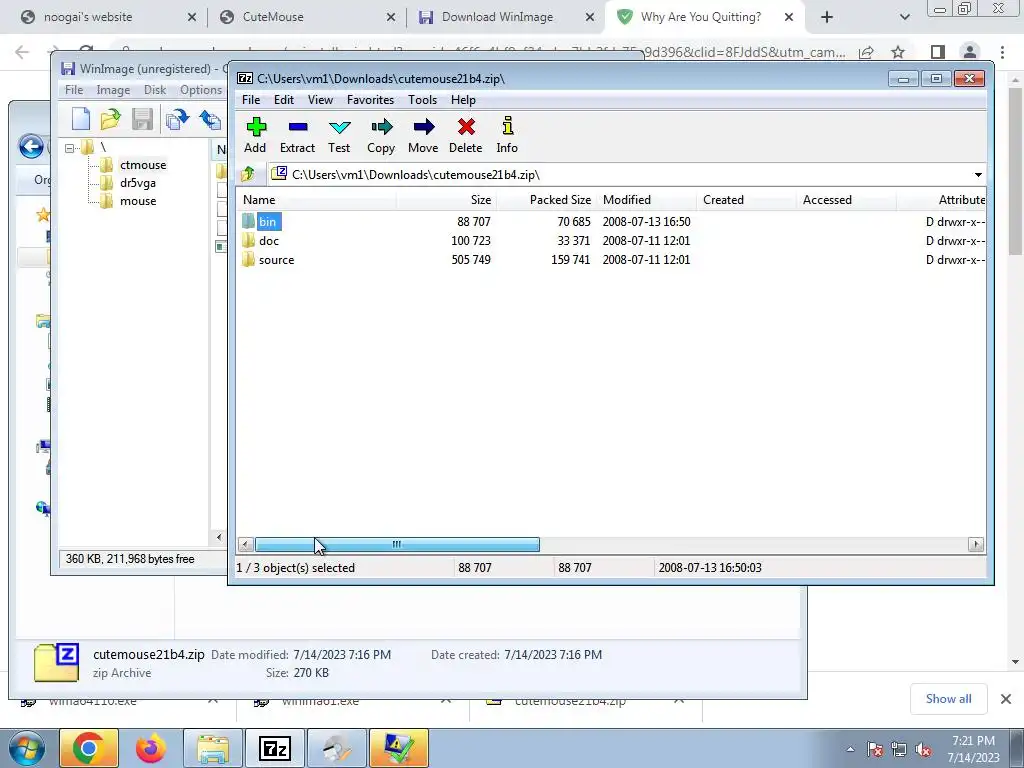The width and height of the screenshot is (1024, 768).
Task: Select dr5vga folder in WinImage tree
Action: click(x=137, y=183)
